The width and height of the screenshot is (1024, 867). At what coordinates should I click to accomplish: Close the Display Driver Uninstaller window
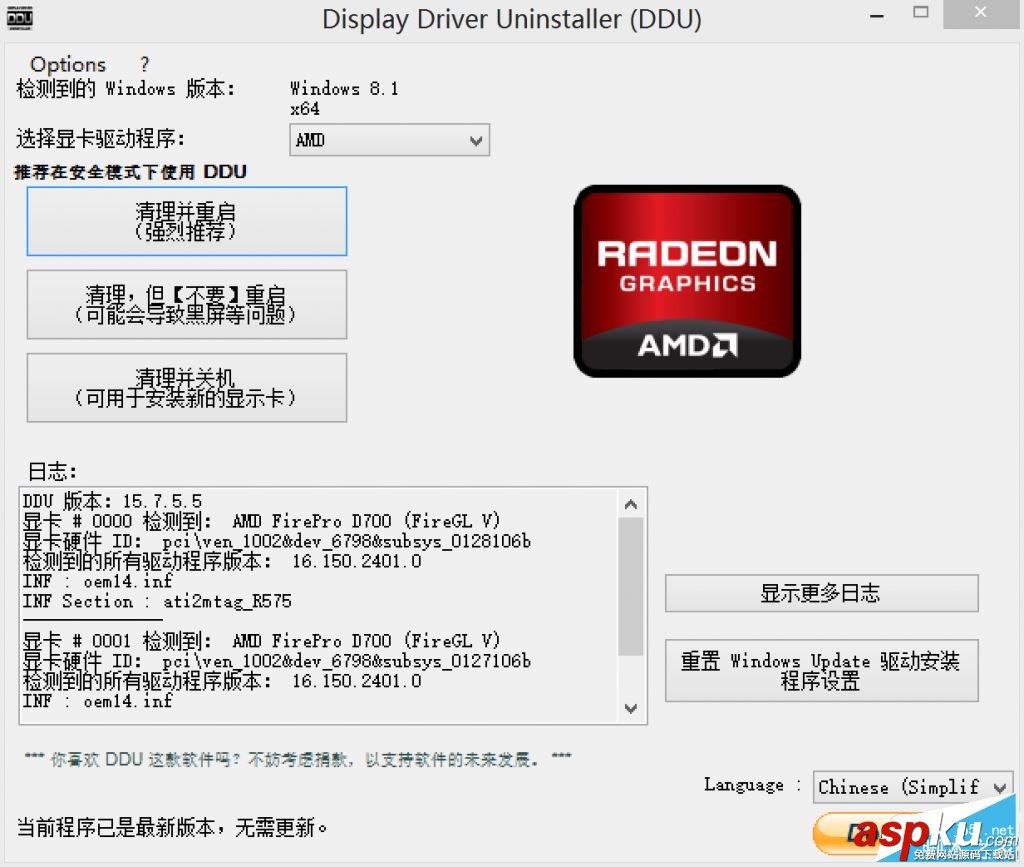(x=980, y=12)
